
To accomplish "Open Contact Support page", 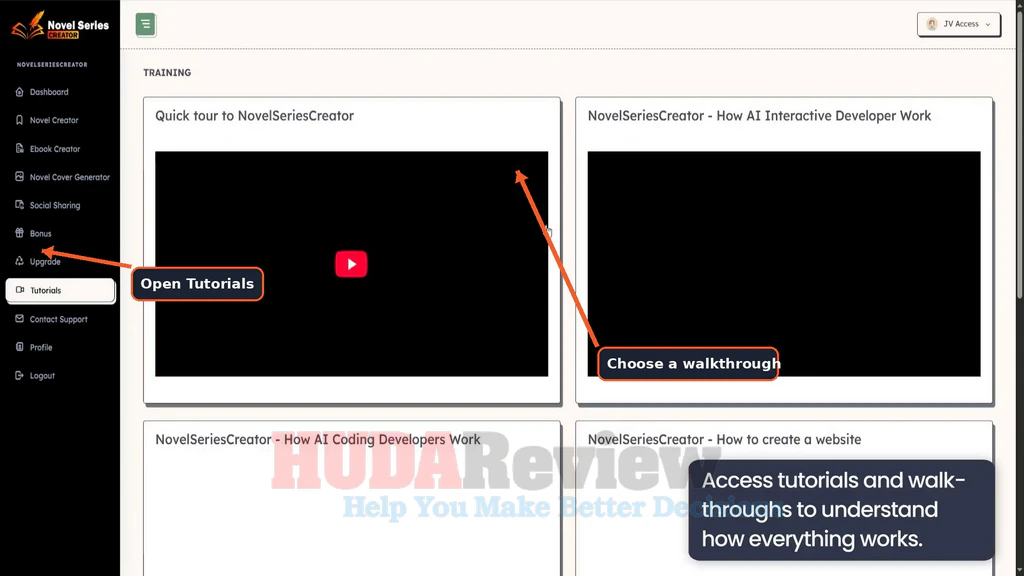I will [60, 319].
